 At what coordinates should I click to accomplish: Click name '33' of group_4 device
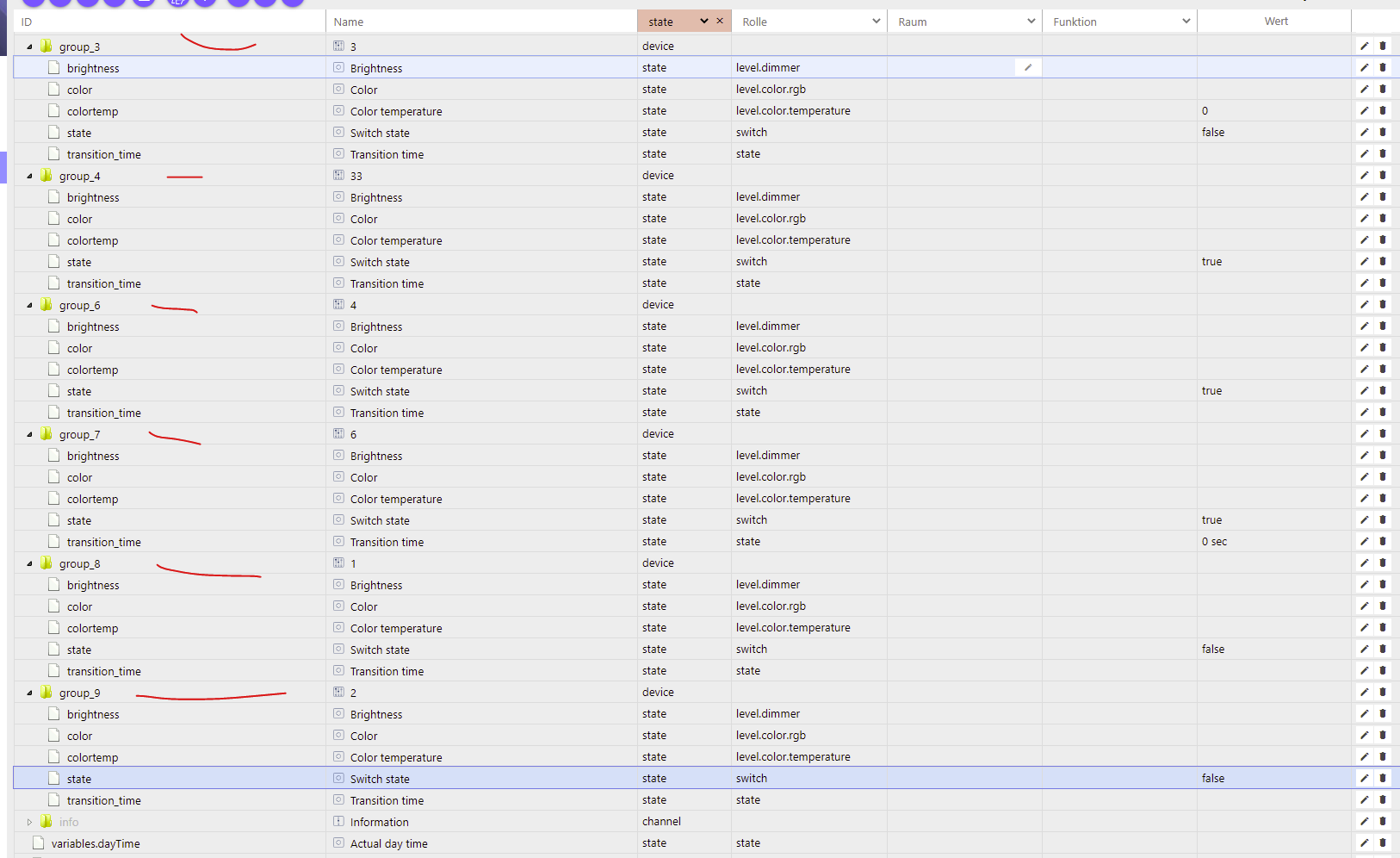pos(356,176)
